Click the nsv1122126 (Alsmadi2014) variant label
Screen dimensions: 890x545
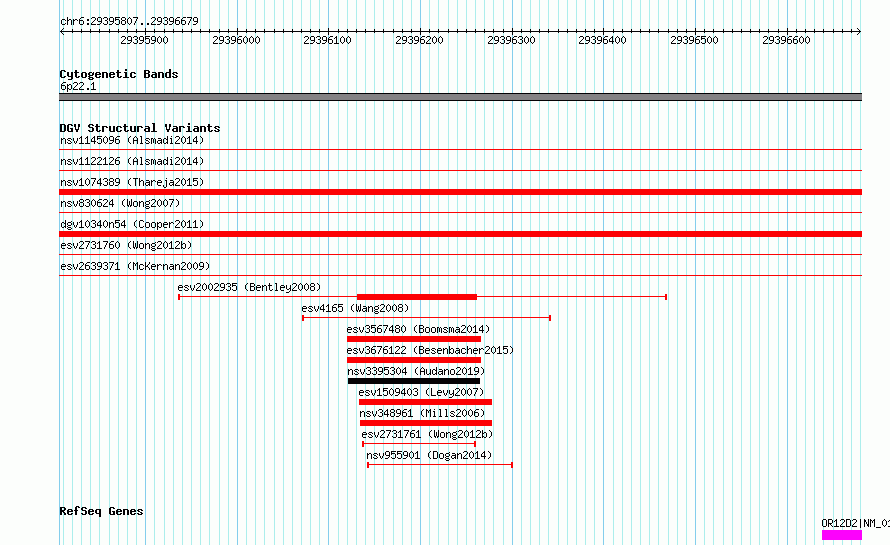pyautogui.click(x=132, y=161)
